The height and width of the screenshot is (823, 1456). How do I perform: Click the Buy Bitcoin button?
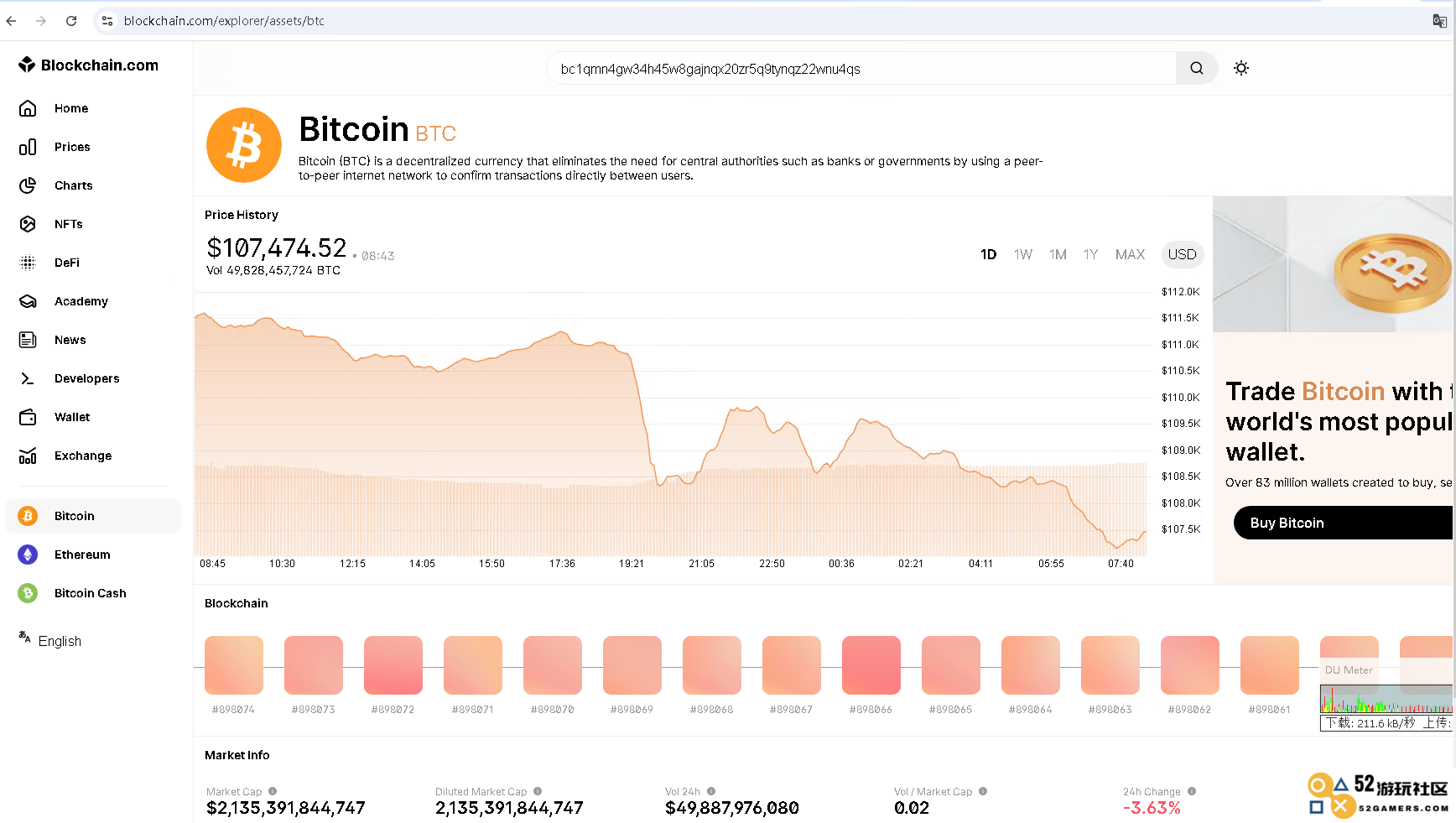click(x=1344, y=523)
